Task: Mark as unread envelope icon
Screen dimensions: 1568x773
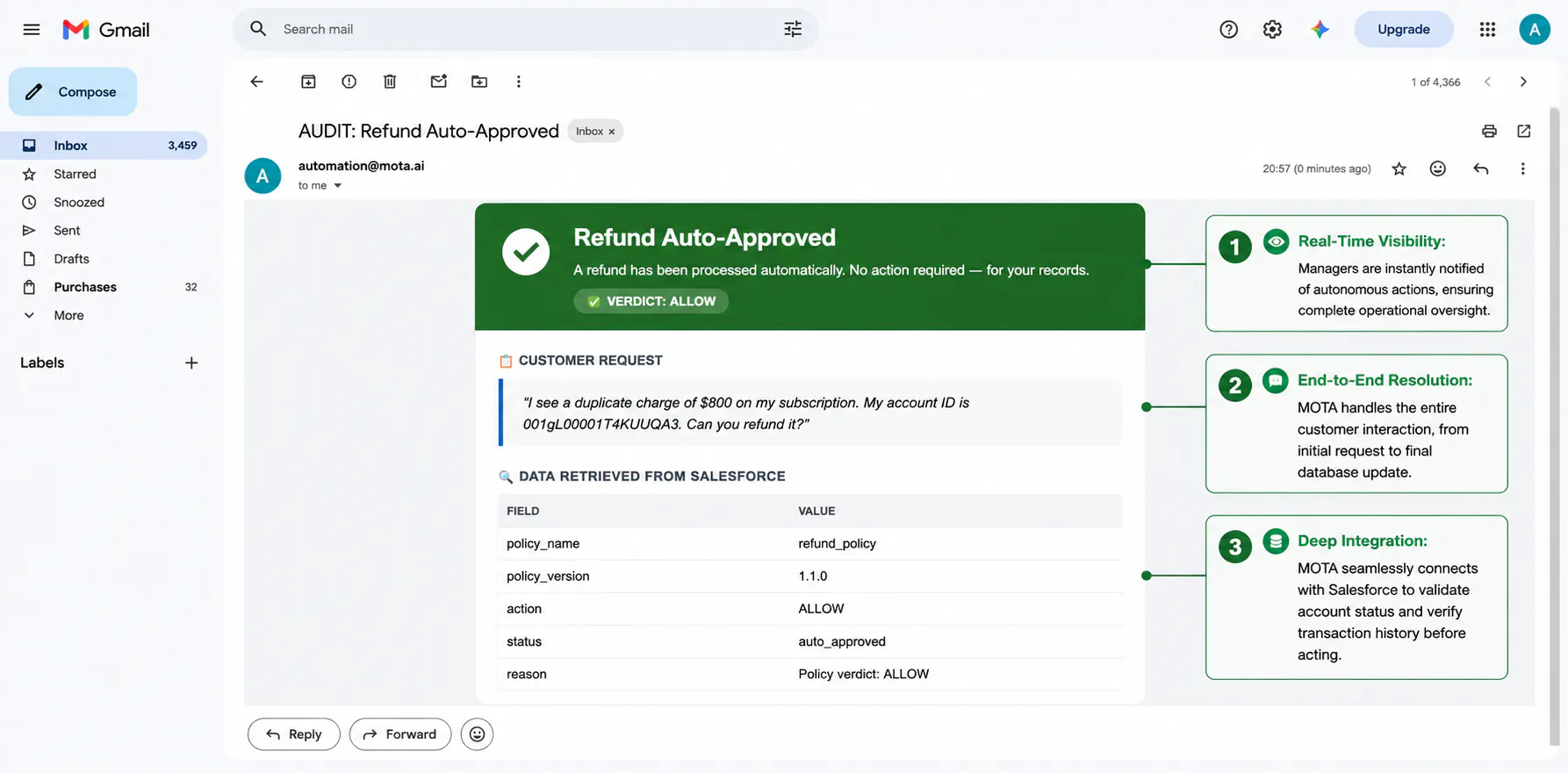Action: click(x=439, y=82)
